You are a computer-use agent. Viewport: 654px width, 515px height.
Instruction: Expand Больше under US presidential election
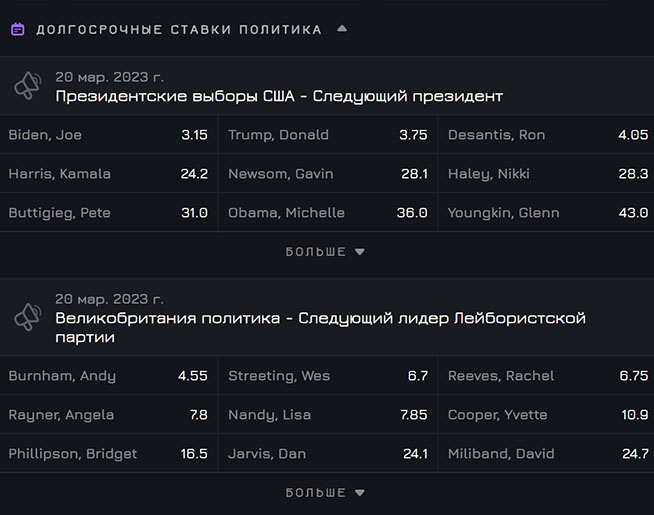coord(326,252)
